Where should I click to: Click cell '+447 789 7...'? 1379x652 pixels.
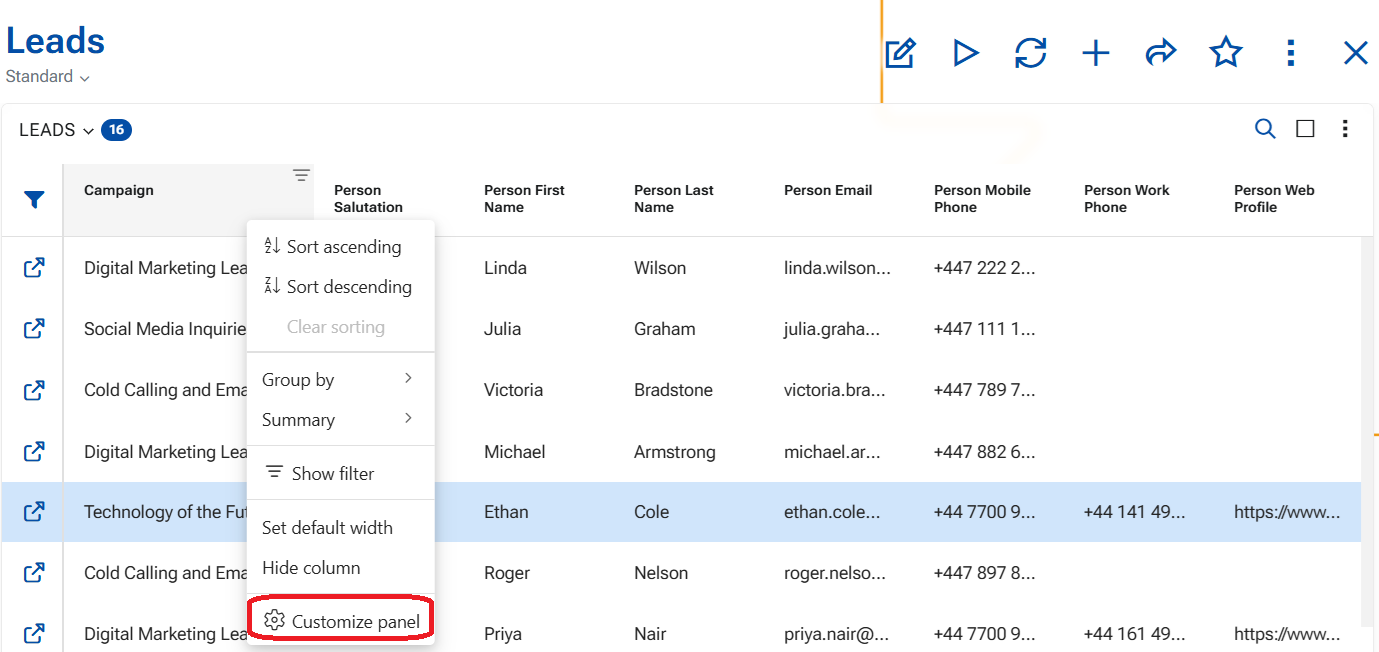(984, 390)
